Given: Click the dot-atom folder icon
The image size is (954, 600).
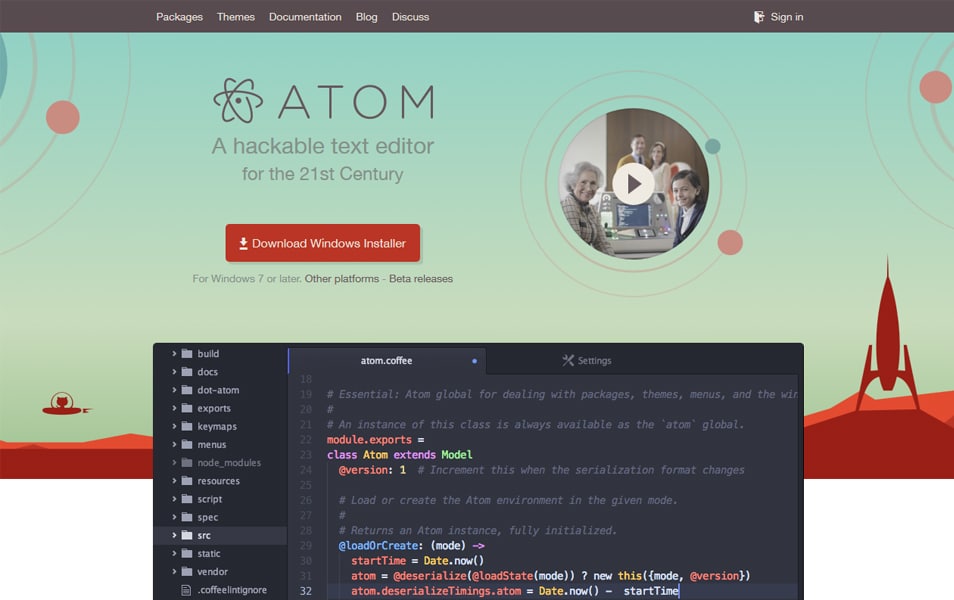Looking at the screenshot, I should click(187, 390).
